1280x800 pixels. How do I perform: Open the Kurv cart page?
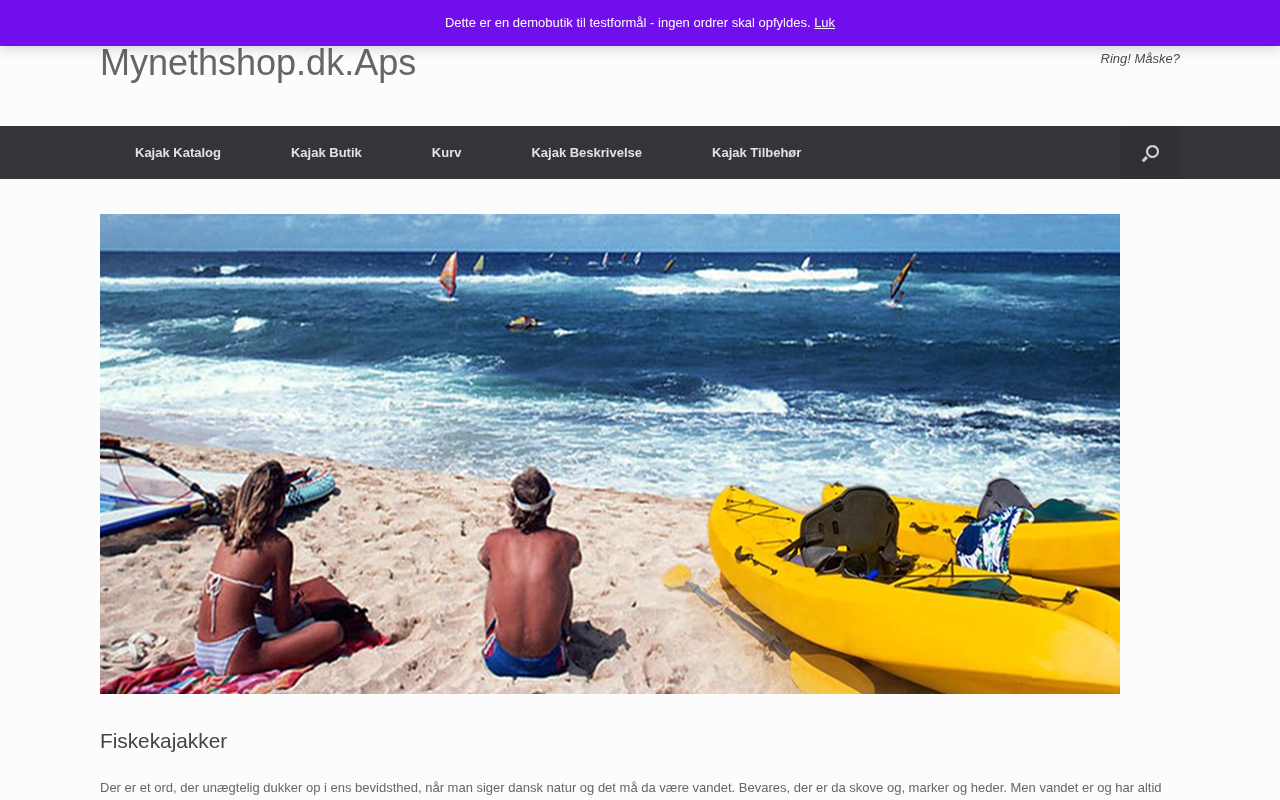click(446, 153)
